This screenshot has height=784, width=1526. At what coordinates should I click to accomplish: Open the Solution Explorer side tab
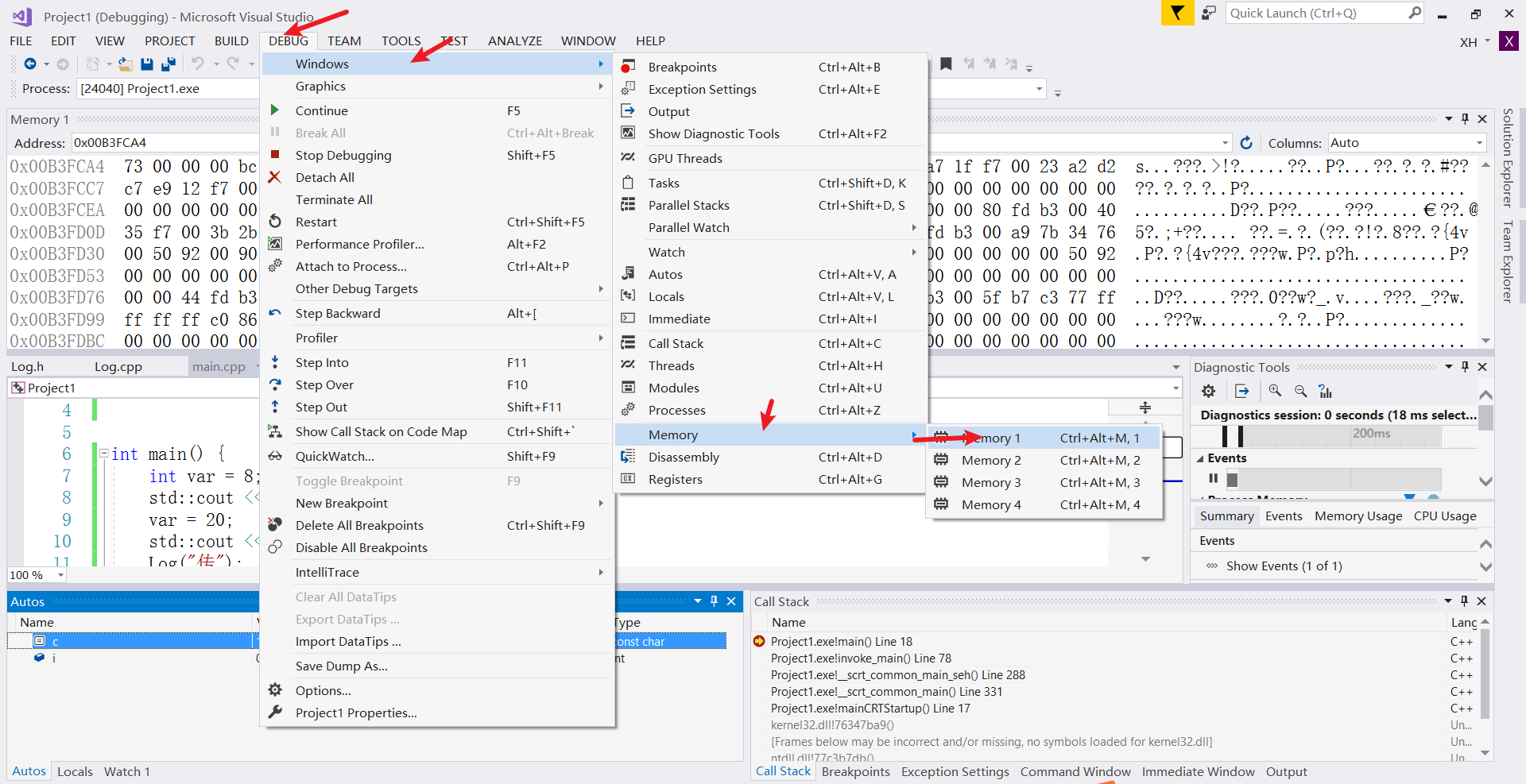point(1507,157)
